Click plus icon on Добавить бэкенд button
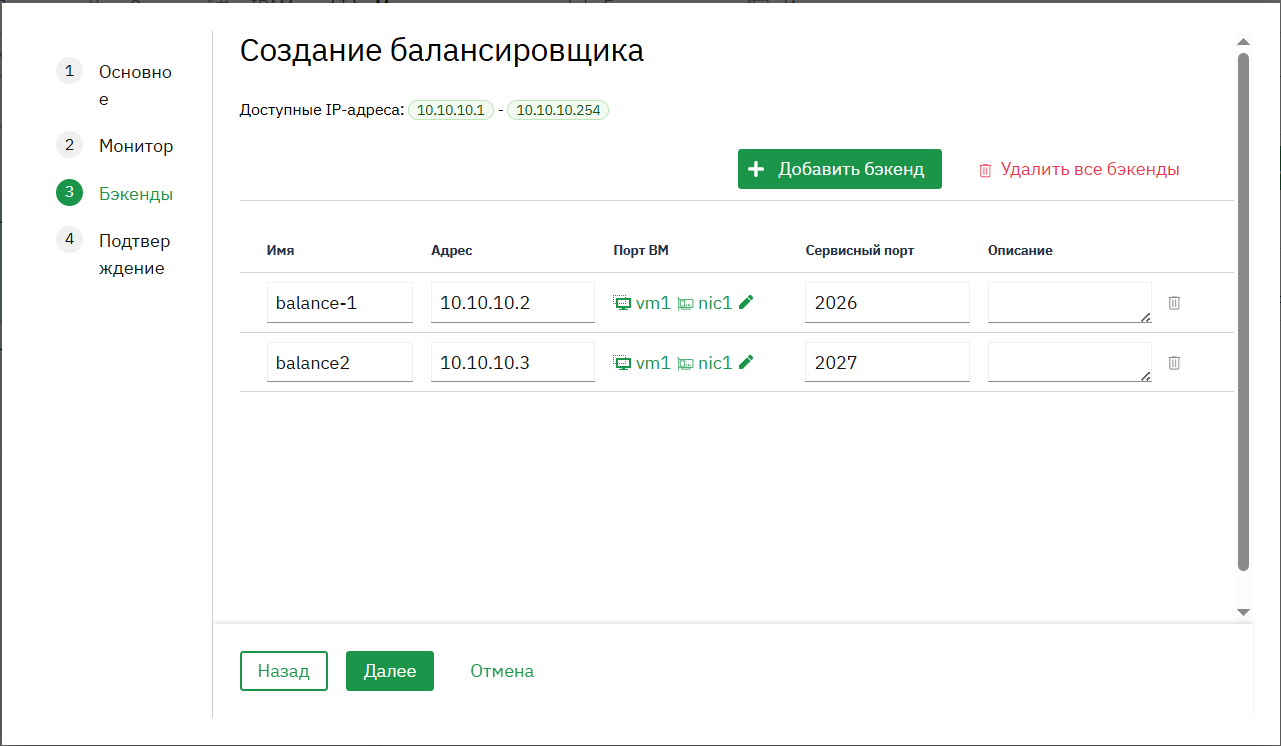This screenshot has height=746, width=1281. 757,169
